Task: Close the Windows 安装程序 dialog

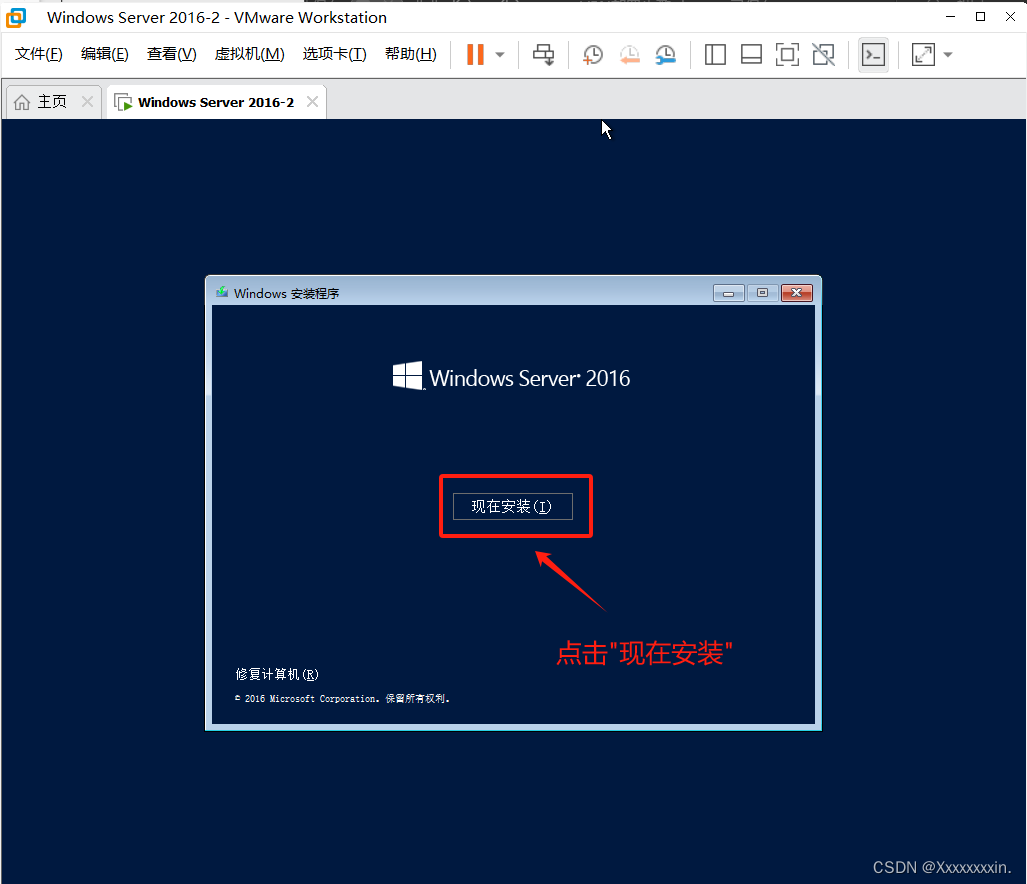Action: click(x=797, y=293)
